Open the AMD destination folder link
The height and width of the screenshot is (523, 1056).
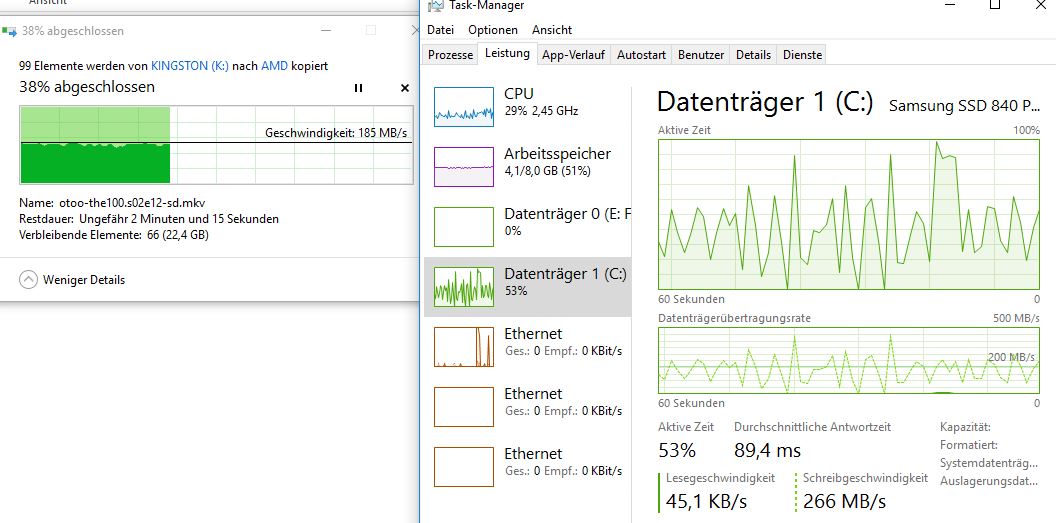(x=274, y=65)
